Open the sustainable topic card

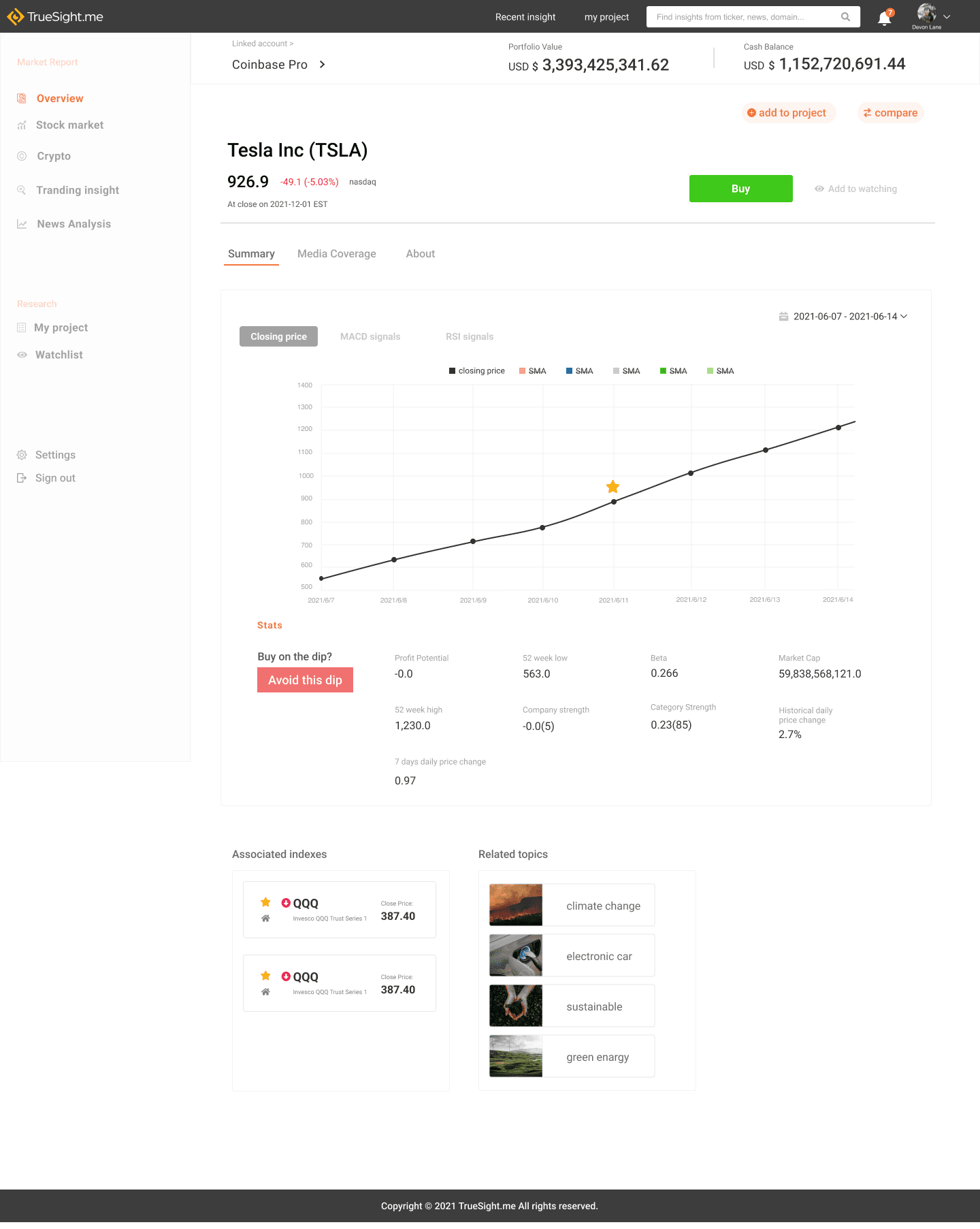[572, 1006]
